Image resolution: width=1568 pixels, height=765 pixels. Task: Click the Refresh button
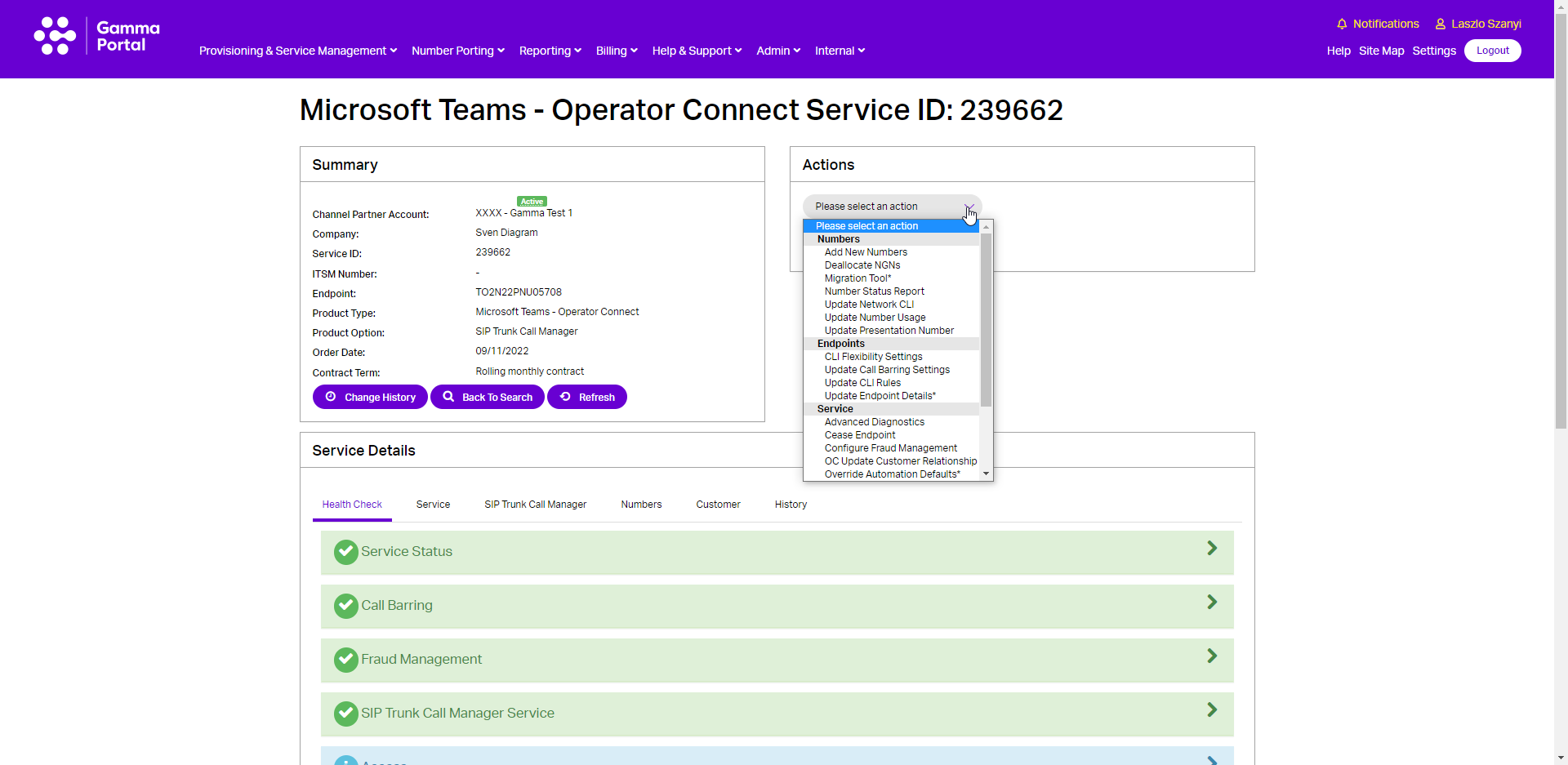(x=587, y=397)
